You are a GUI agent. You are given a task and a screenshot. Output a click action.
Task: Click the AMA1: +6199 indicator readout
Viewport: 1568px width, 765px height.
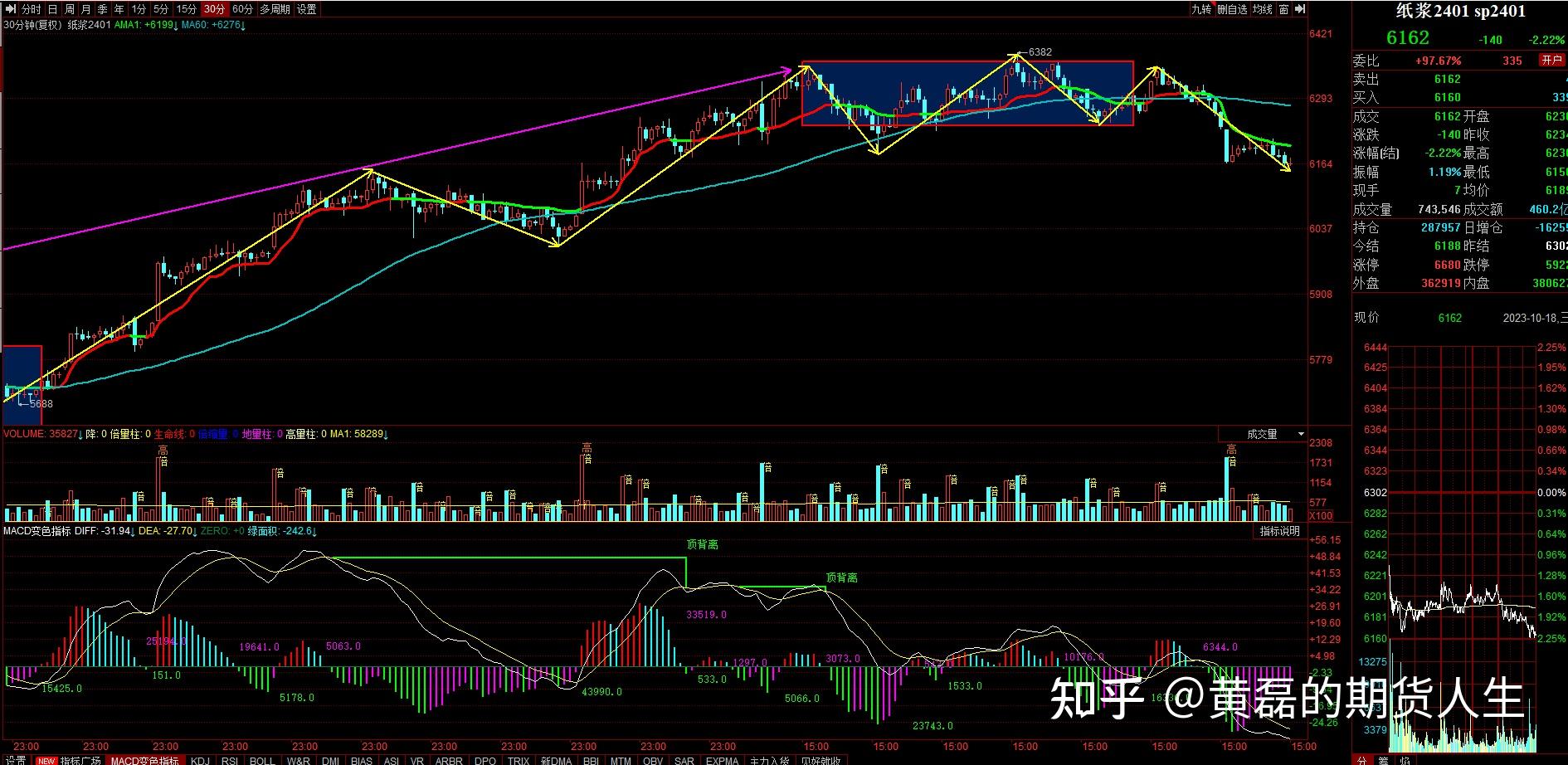point(145,25)
